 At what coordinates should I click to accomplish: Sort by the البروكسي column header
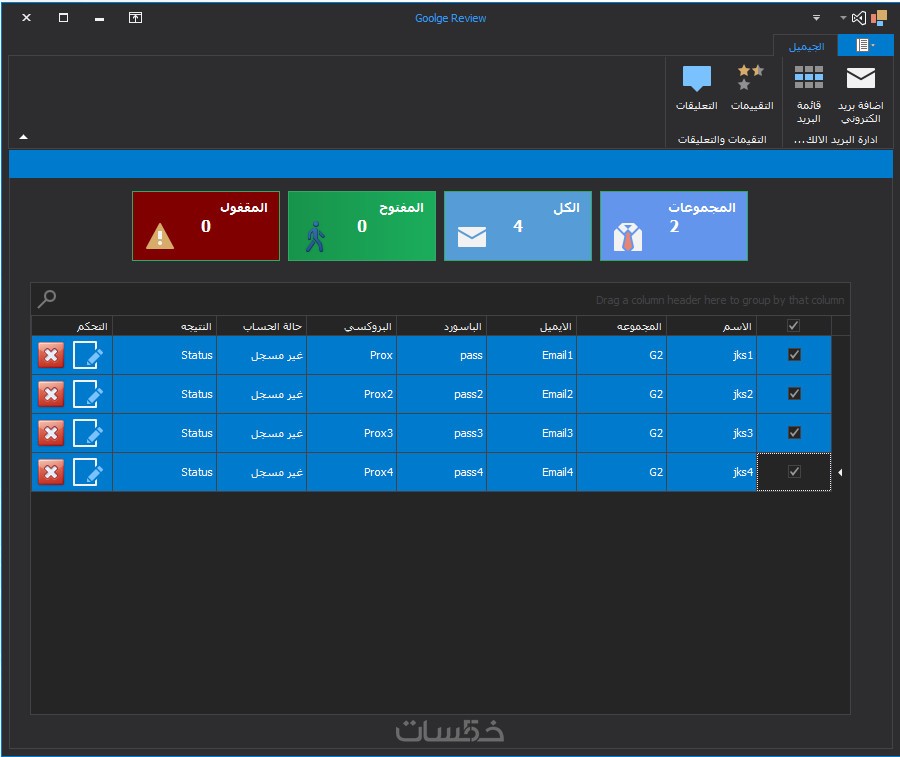(x=351, y=326)
